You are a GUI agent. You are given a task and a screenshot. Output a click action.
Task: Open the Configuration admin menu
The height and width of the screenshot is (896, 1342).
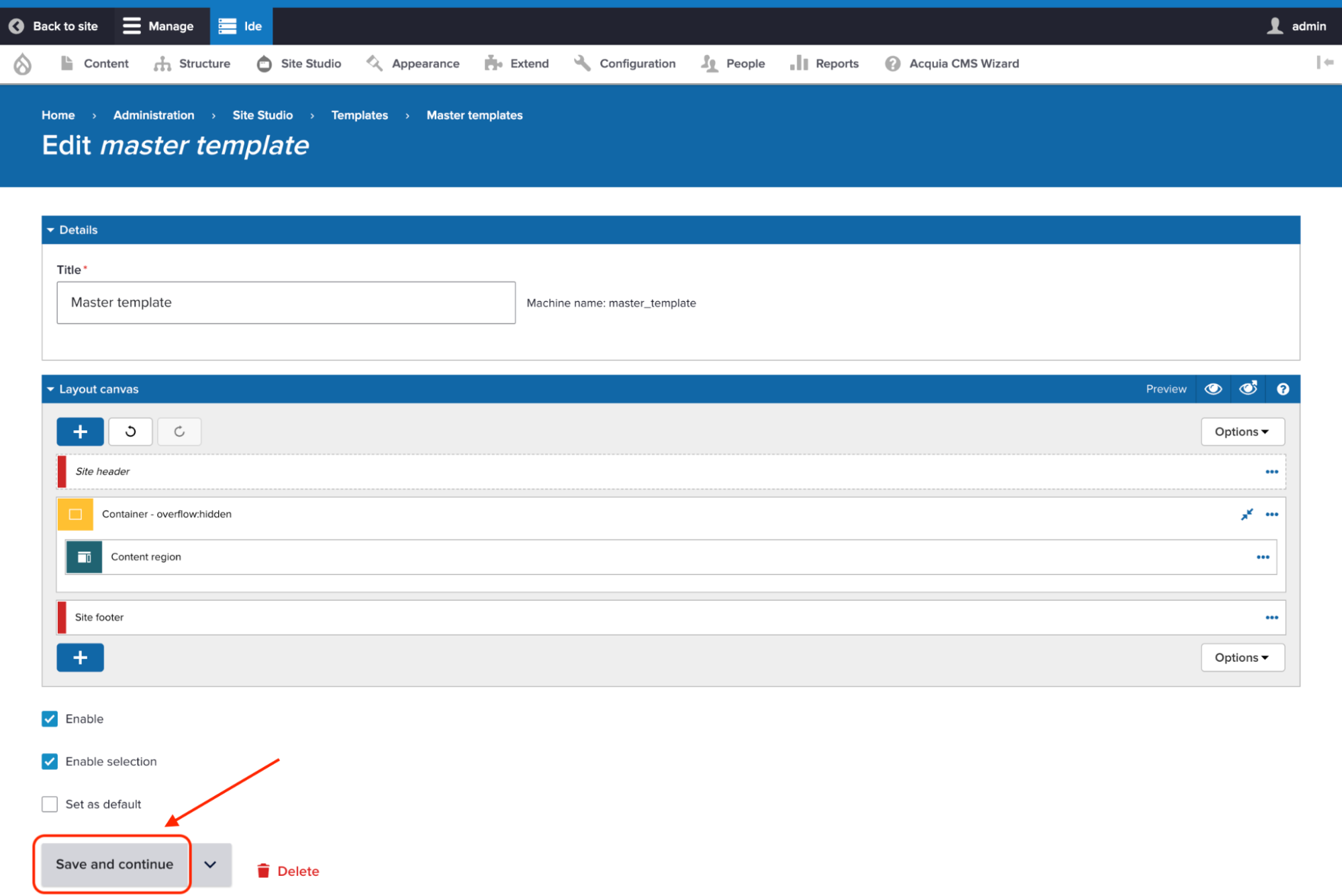pyautogui.click(x=625, y=64)
